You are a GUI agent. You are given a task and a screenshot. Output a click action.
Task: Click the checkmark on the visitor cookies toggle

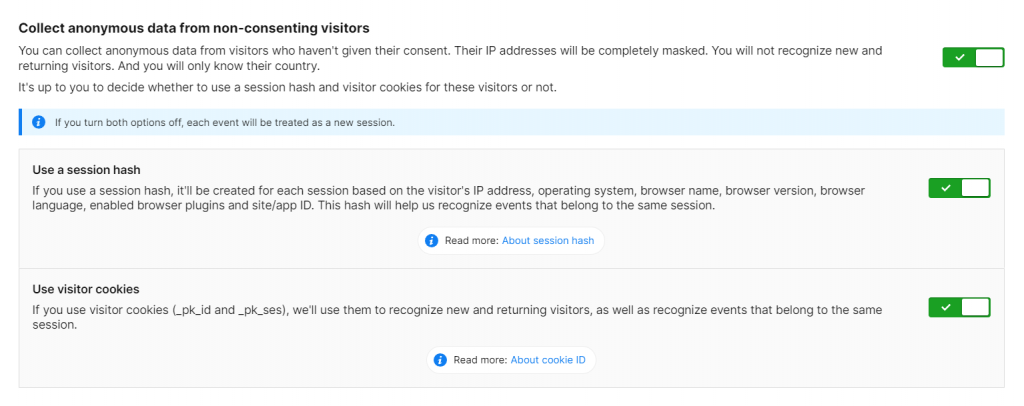point(946,307)
